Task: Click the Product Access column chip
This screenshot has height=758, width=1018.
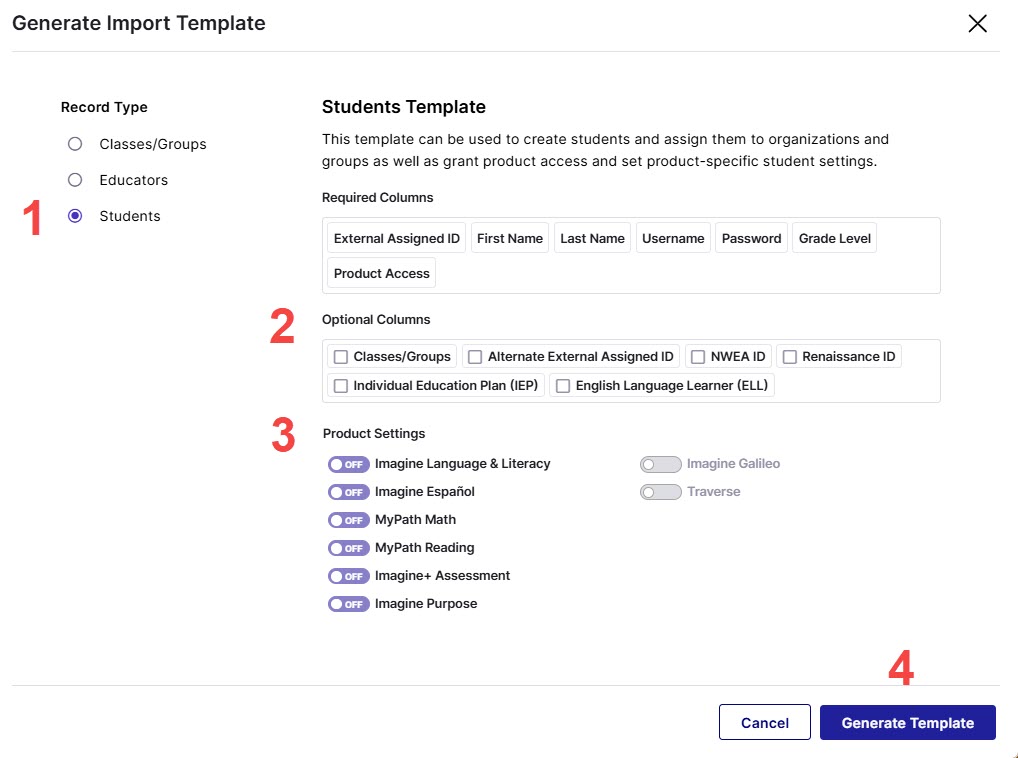Action: point(382,273)
